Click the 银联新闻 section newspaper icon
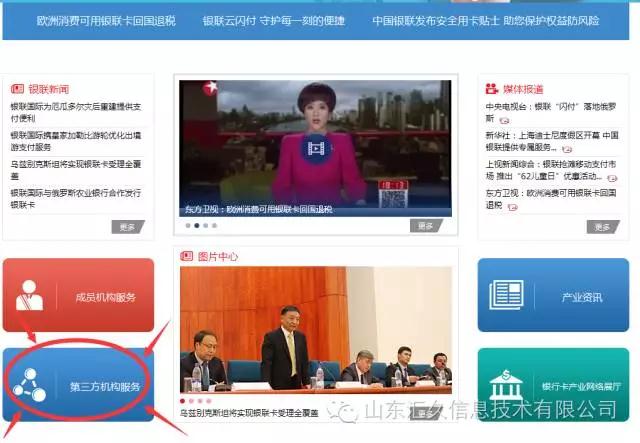The height and width of the screenshot is (443, 640). tap(17, 89)
